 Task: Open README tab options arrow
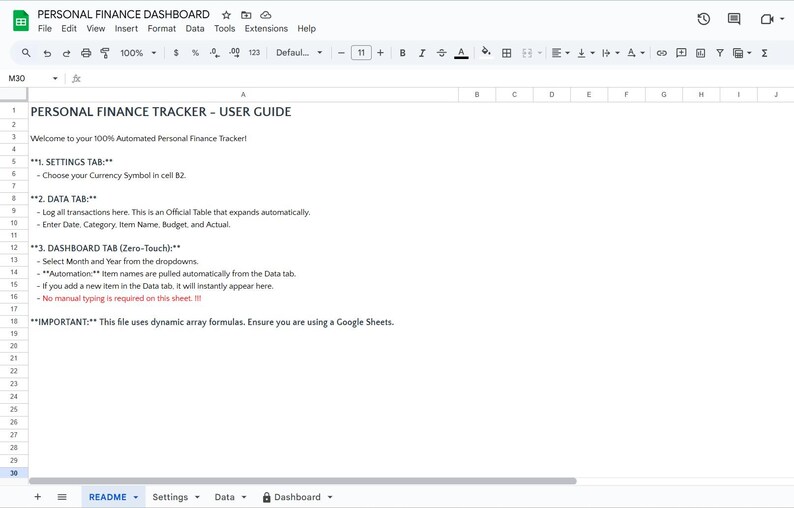coord(136,497)
